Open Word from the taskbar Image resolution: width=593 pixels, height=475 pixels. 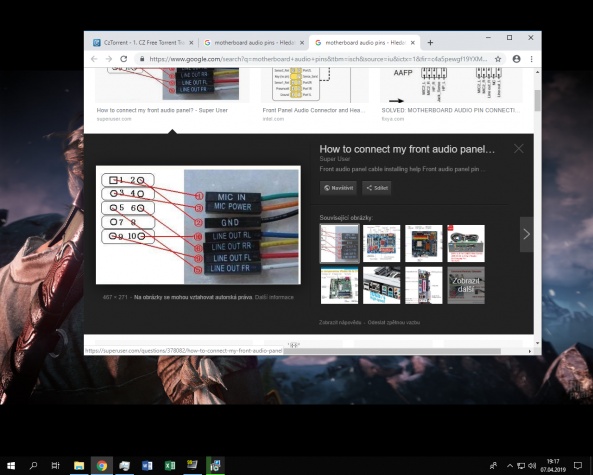pyautogui.click(x=147, y=466)
